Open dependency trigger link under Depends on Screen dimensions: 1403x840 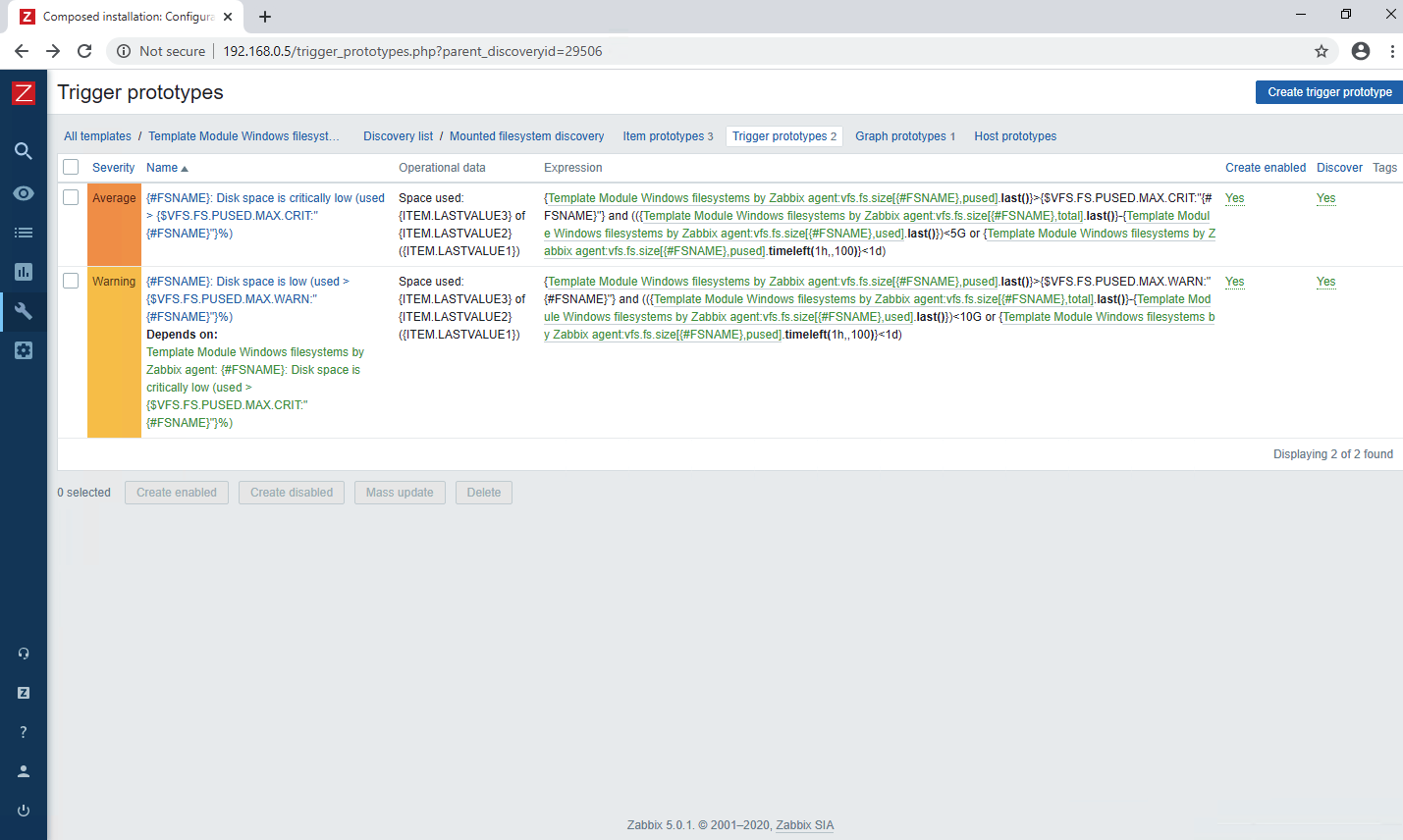(x=255, y=388)
